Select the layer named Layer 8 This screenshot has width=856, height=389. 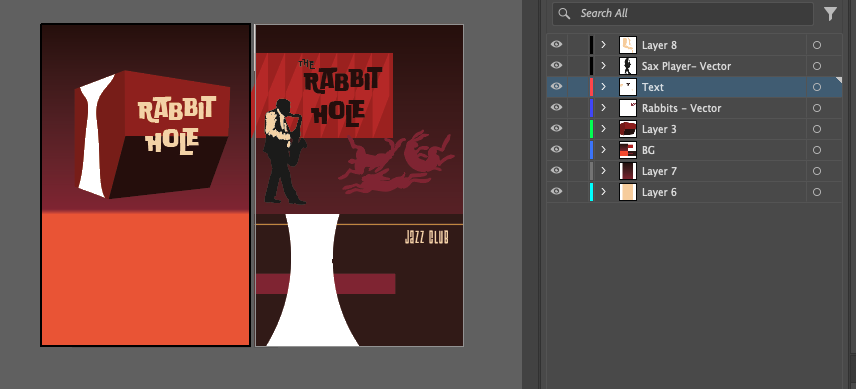[x=659, y=45]
